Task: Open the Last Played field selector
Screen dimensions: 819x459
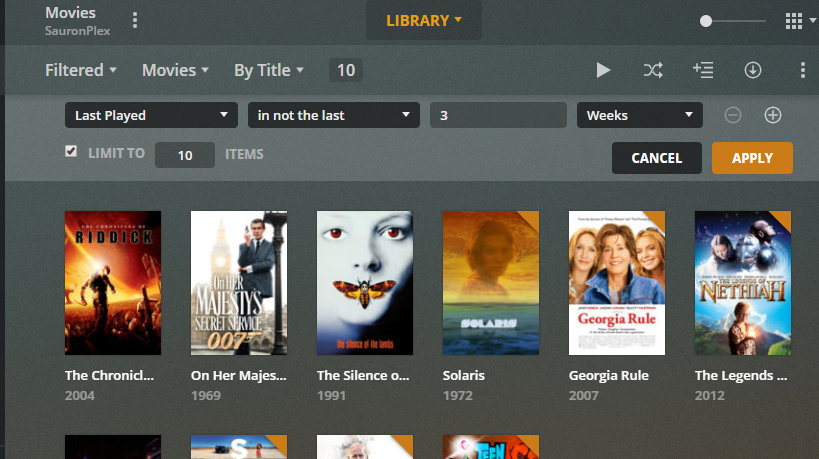Action: click(151, 115)
